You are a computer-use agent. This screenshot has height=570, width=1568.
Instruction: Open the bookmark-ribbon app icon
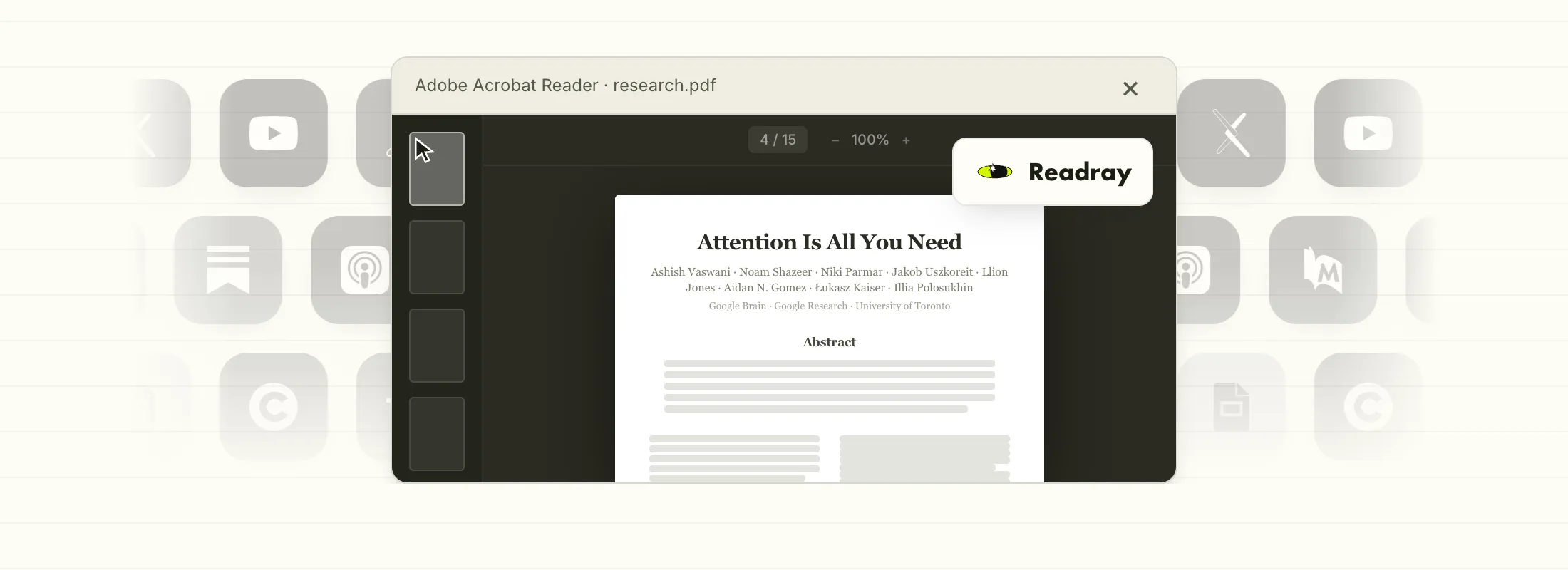[228, 270]
